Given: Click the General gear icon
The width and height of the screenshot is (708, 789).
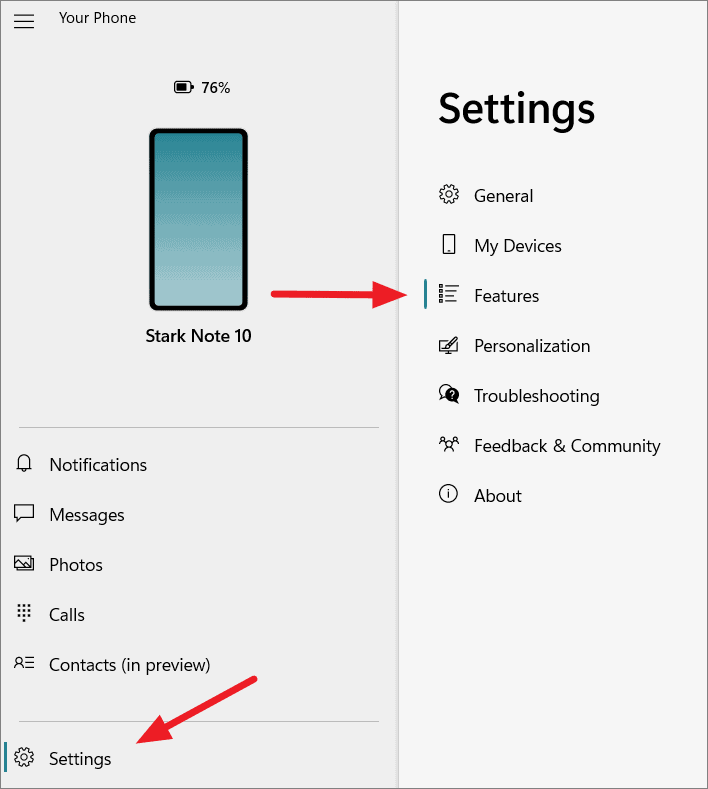Looking at the screenshot, I should click(448, 194).
